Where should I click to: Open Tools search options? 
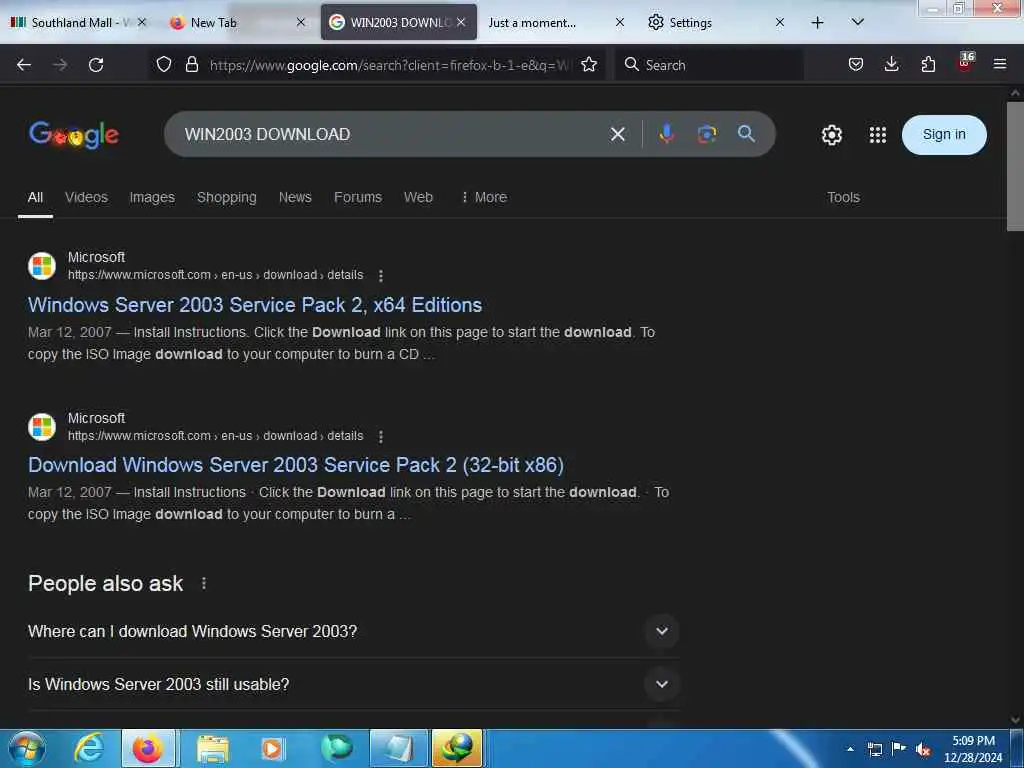coord(843,197)
